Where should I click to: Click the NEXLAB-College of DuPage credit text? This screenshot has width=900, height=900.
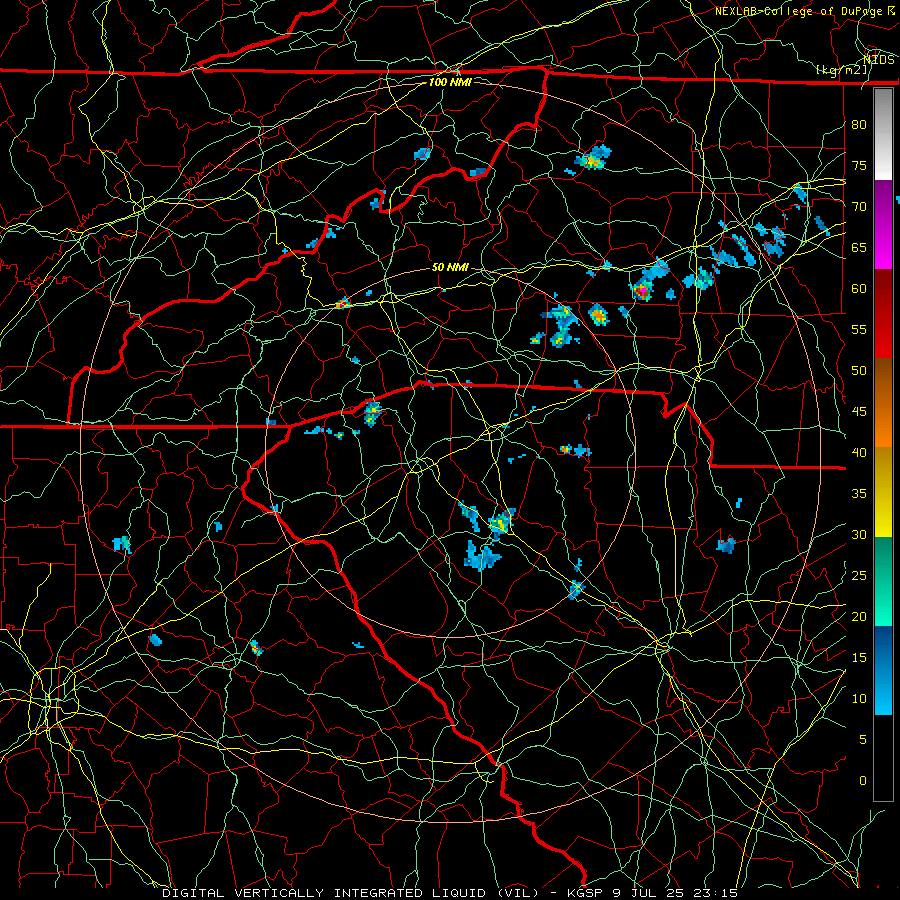[x=805, y=11]
